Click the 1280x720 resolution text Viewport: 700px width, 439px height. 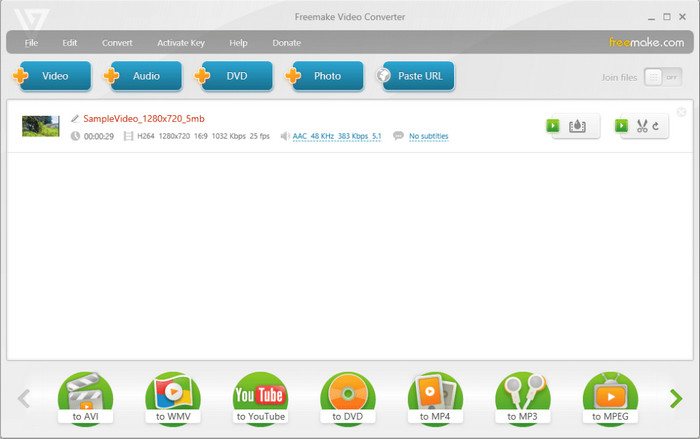174,136
